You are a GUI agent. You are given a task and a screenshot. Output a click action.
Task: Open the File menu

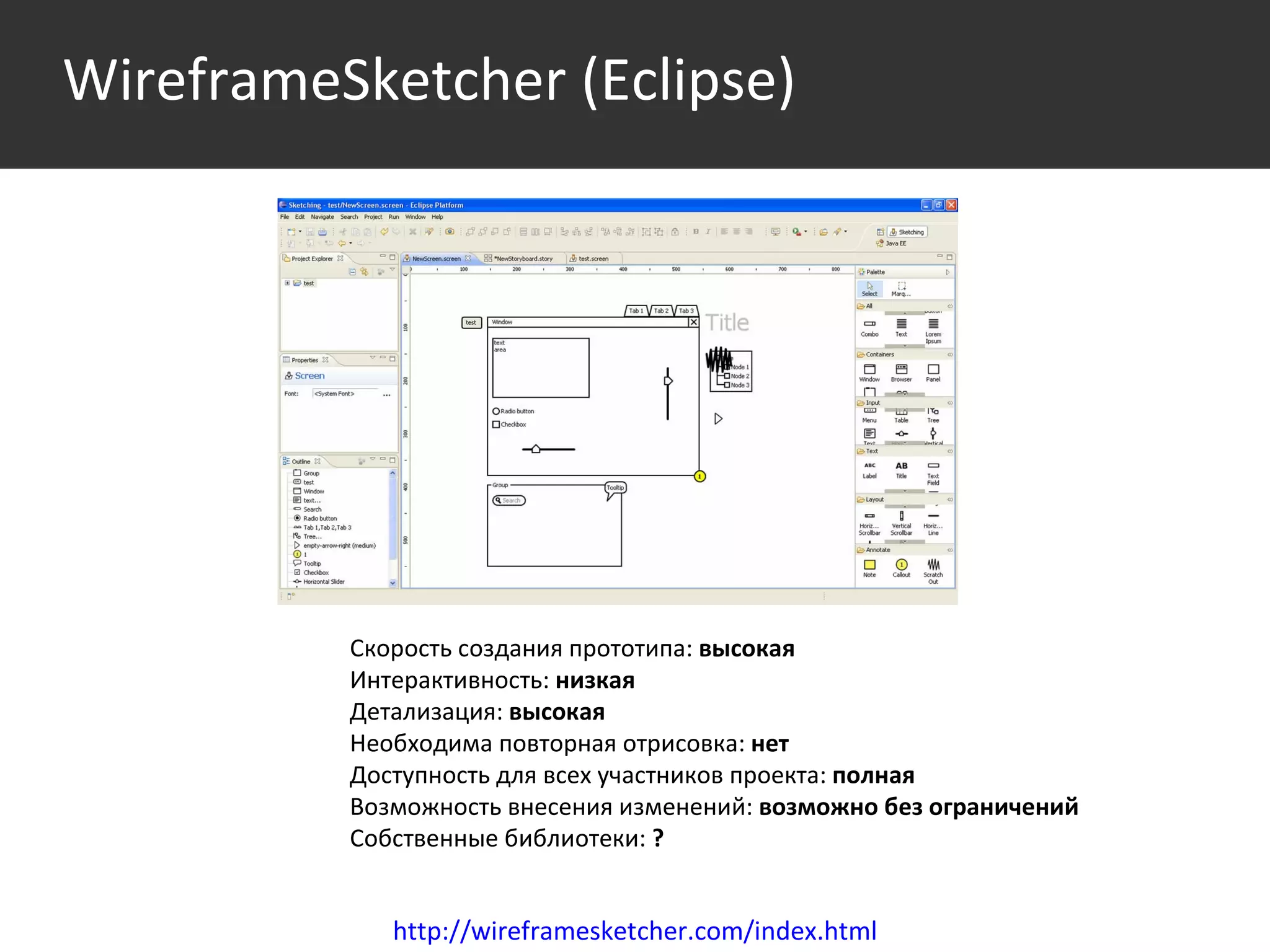[x=285, y=217]
